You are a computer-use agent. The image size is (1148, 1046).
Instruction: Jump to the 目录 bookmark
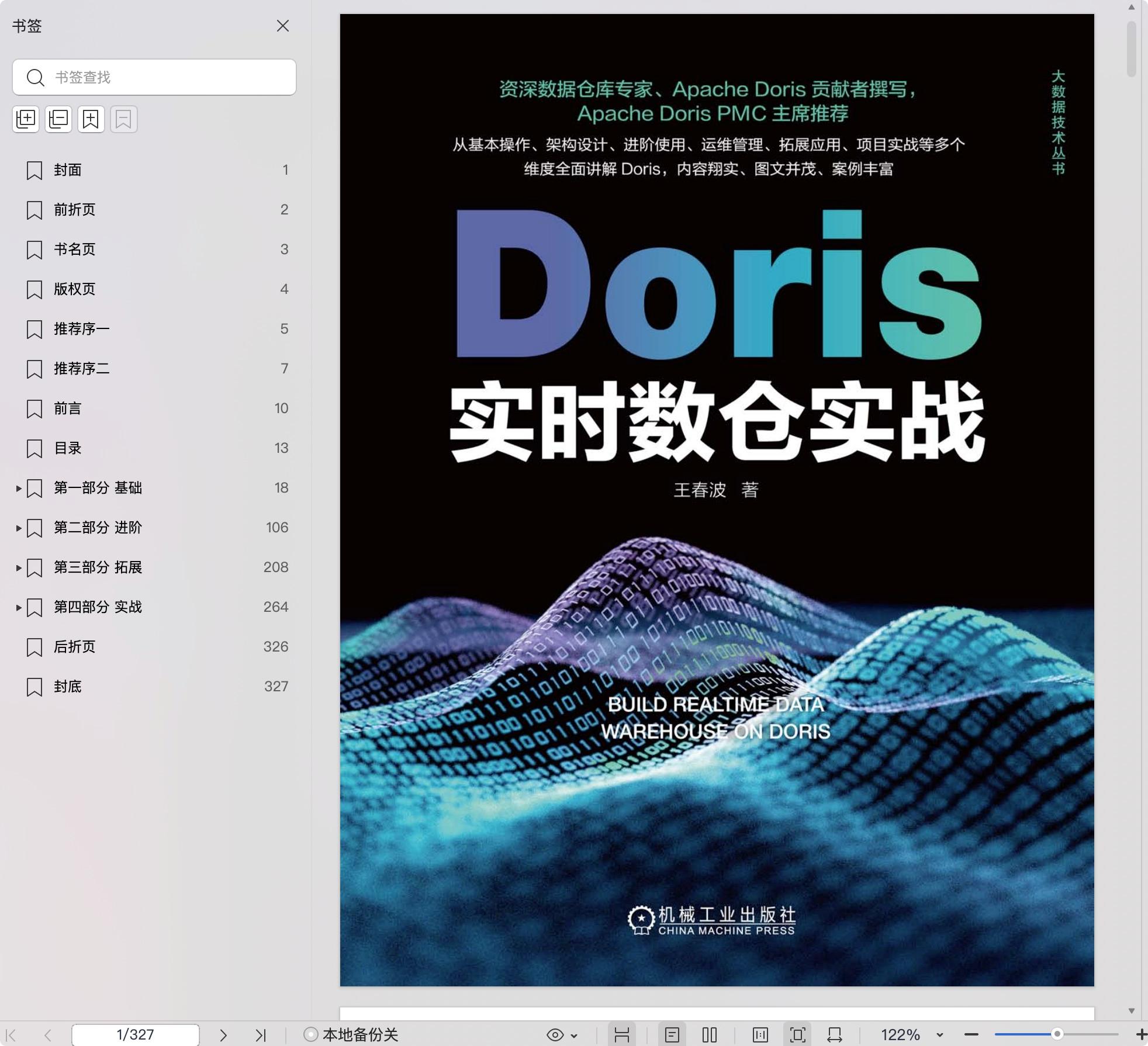[x=68, y=448]
